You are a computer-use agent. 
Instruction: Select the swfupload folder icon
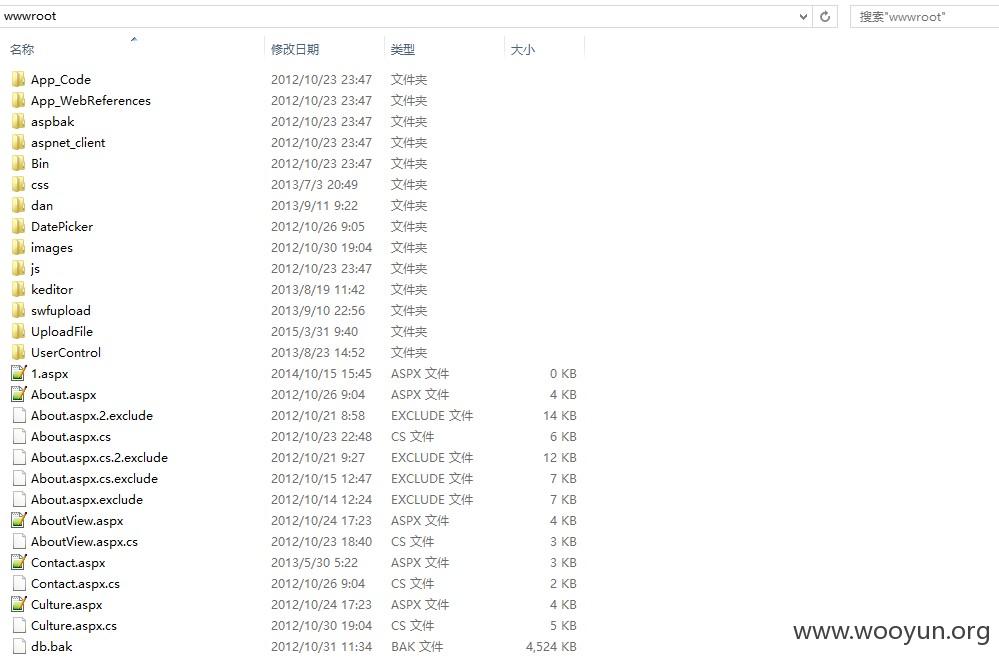pyautogui.click(x=18, y=311)
